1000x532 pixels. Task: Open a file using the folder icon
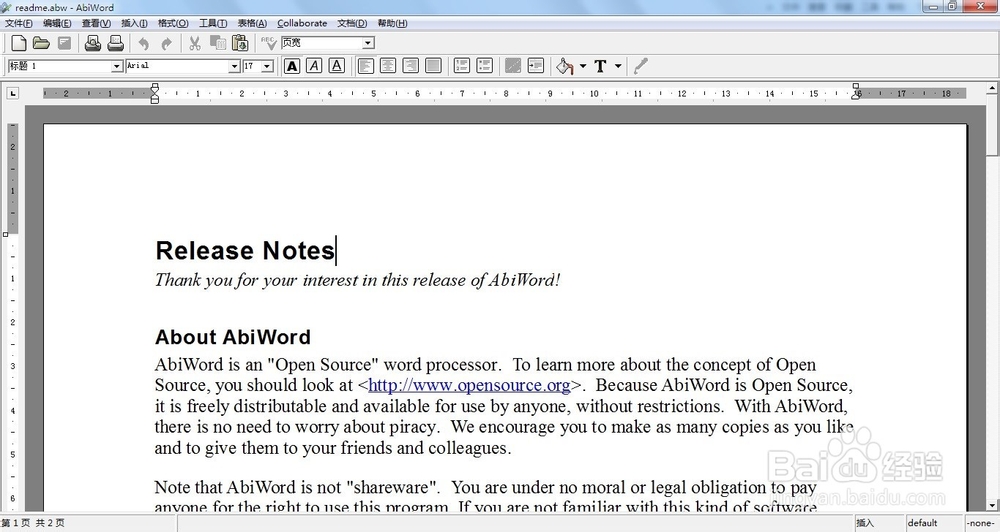tap(41, 43)
